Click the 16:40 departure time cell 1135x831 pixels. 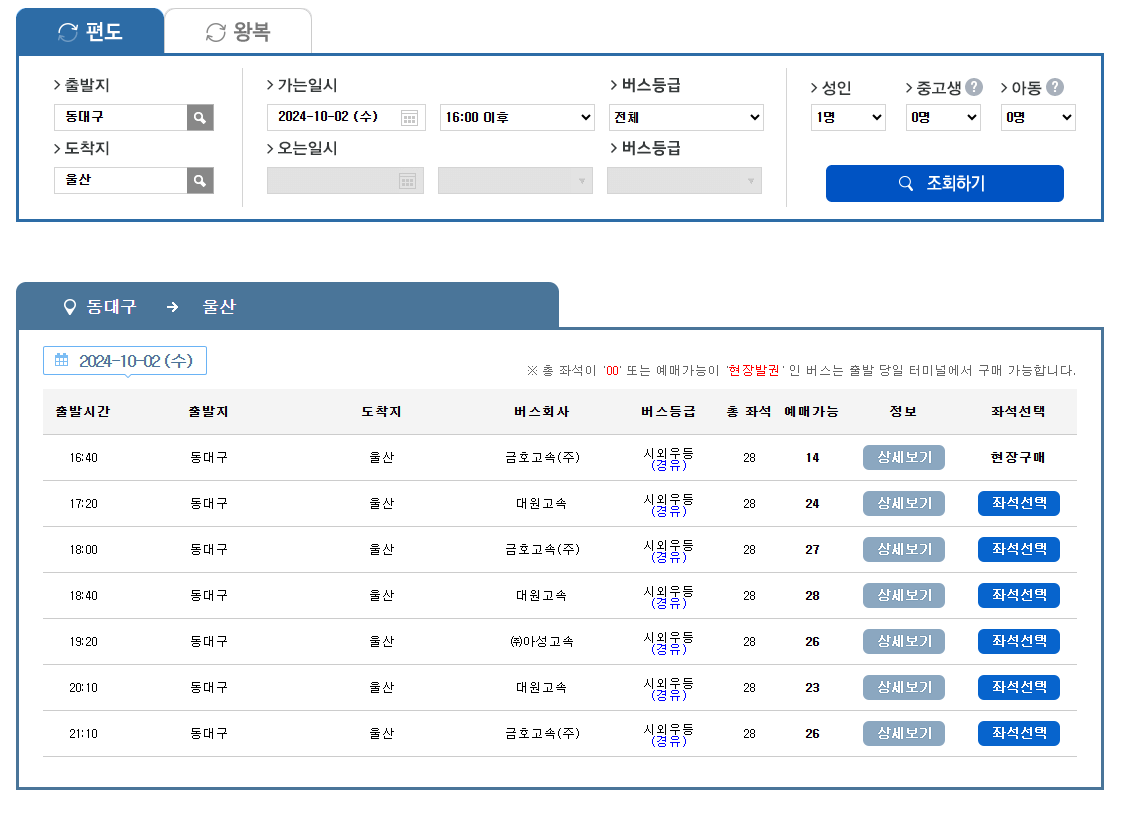83,457
